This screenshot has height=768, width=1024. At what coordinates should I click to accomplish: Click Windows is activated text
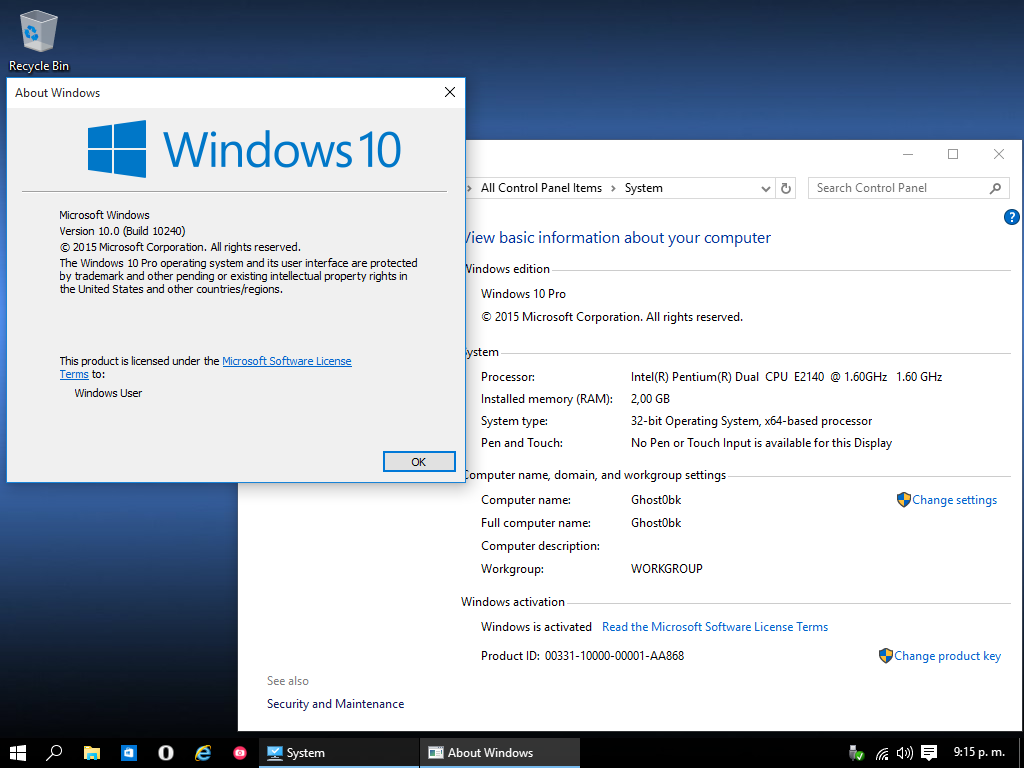(x=536, y=627)
